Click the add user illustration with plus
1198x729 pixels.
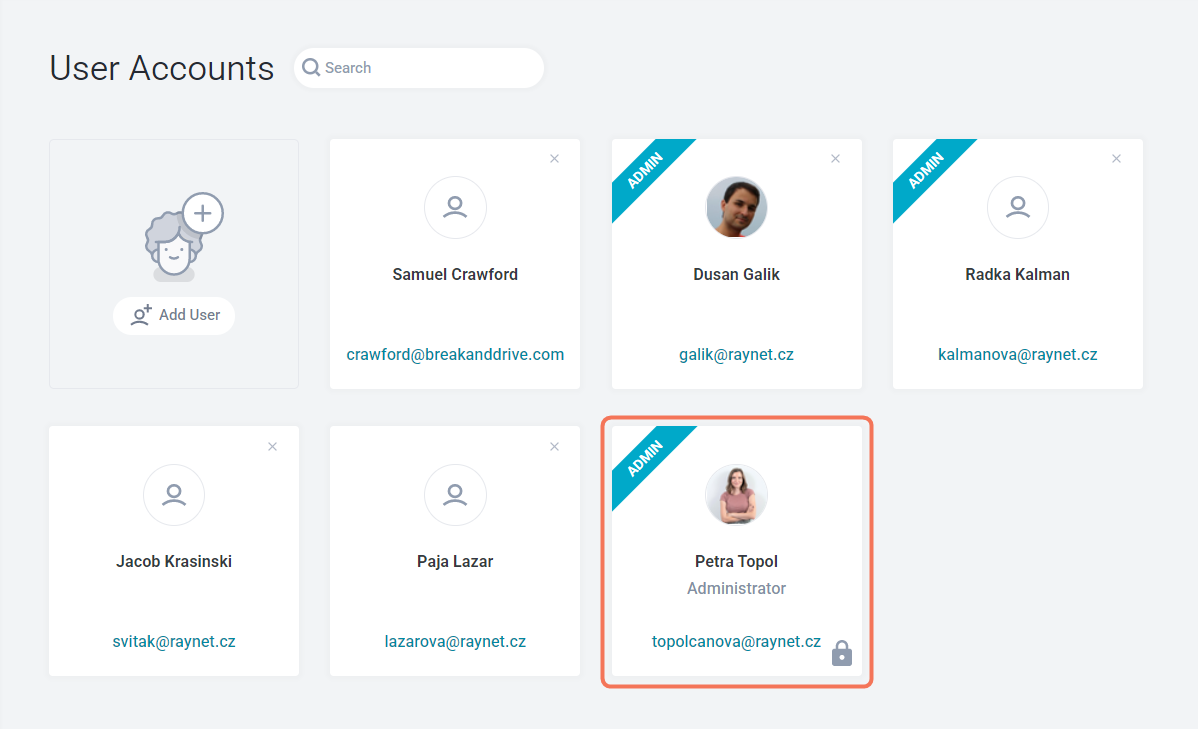(x=183, y=237)
